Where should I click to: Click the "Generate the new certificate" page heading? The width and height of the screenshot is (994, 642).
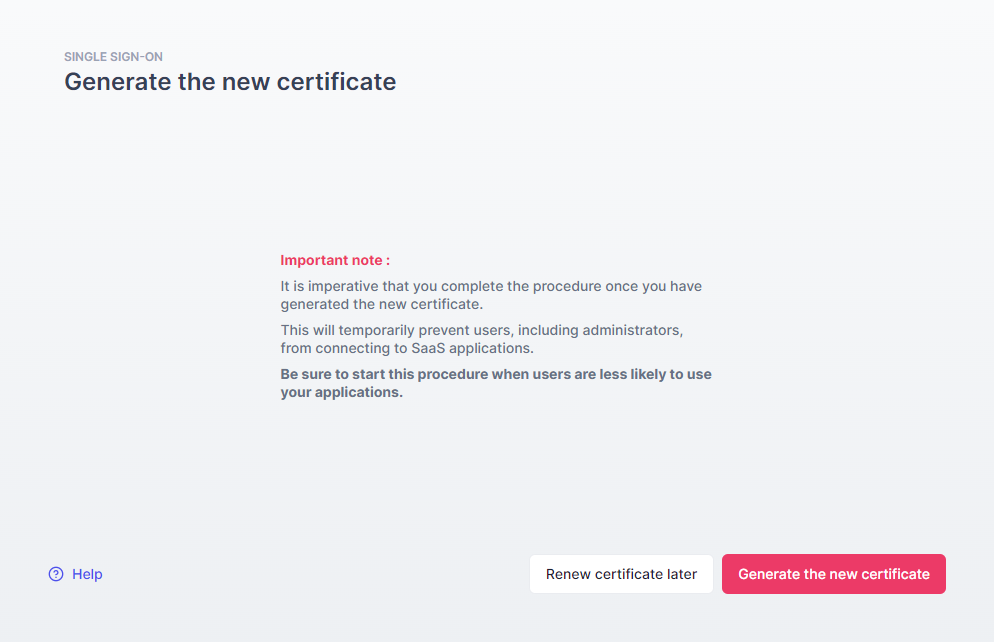coord(230,82)
